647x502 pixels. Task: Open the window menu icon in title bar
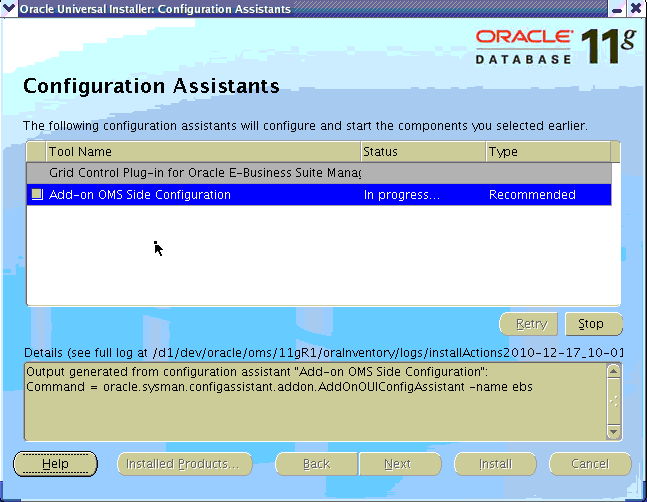pos(9,9)
